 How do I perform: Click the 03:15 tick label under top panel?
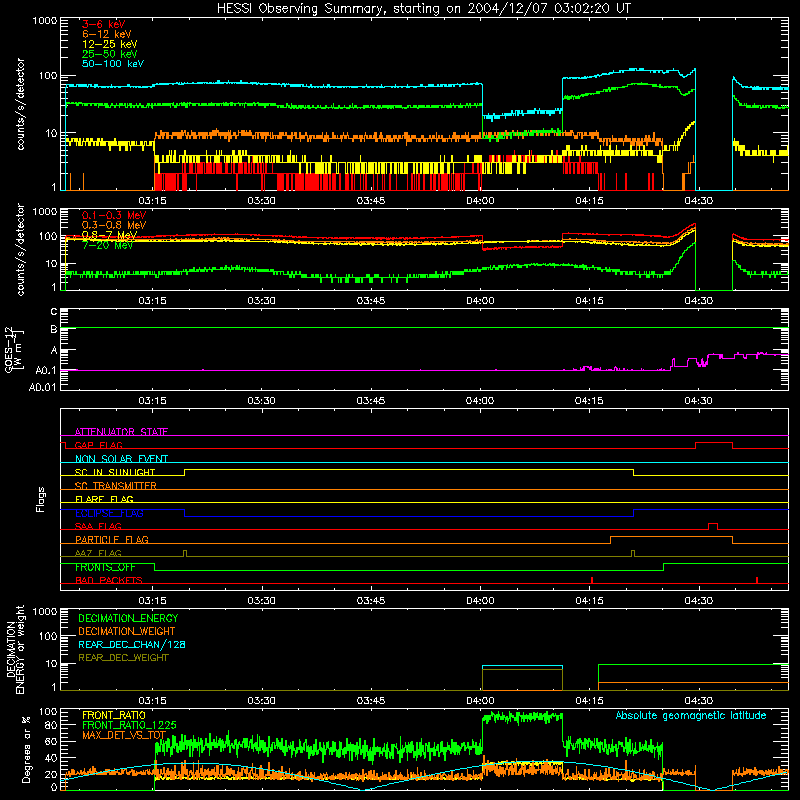click(152, 201)
